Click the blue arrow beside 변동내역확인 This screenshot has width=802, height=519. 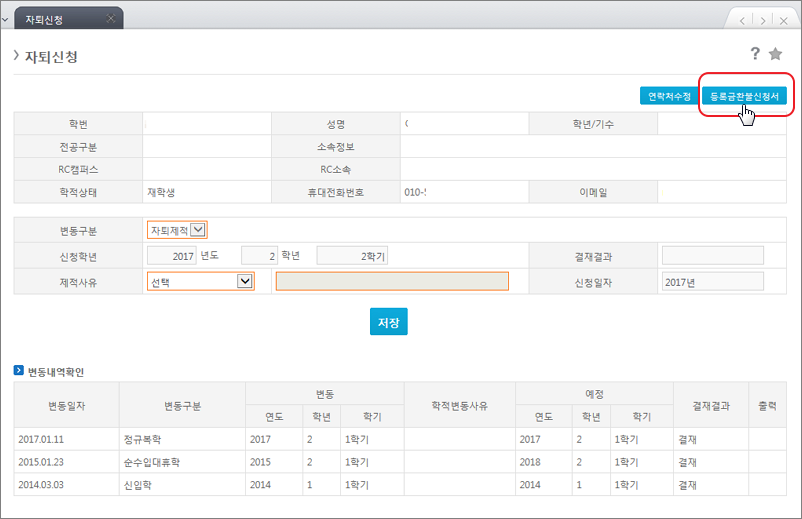point(19,371)
